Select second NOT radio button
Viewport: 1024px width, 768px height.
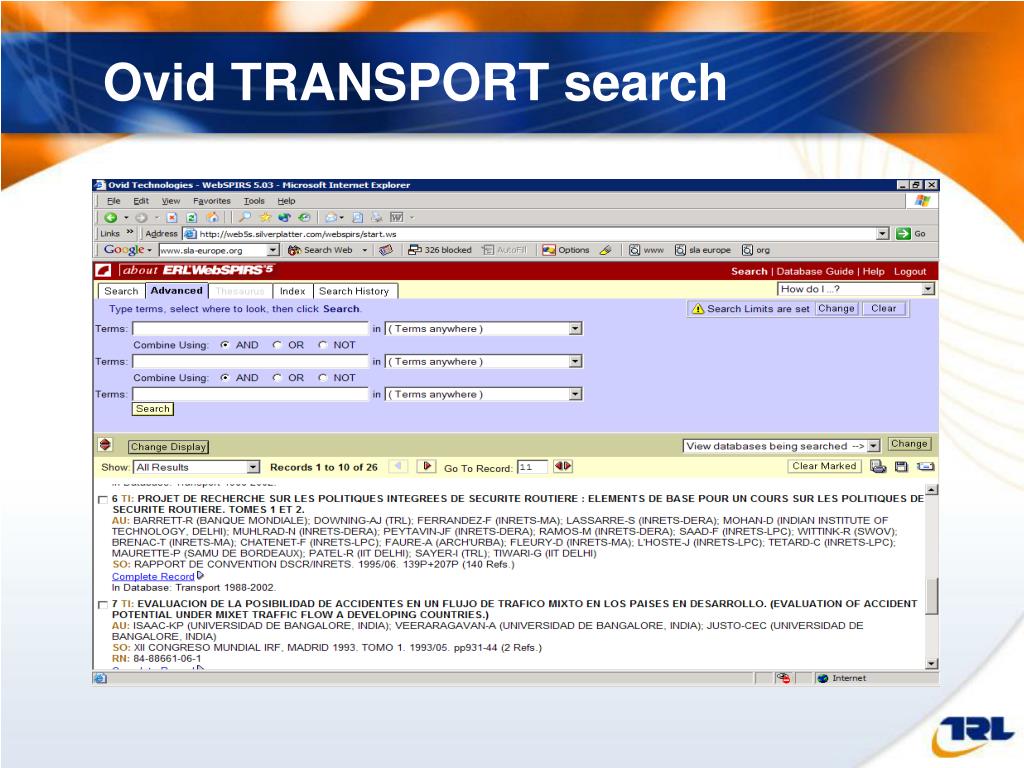click(x=323, y=377)
